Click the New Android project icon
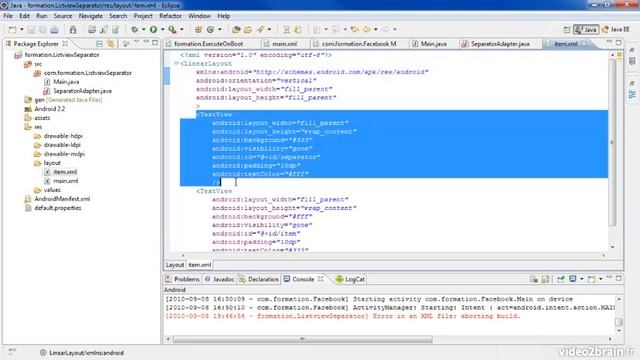The width and height of the screenshot is (640, 360). (92, 29)
